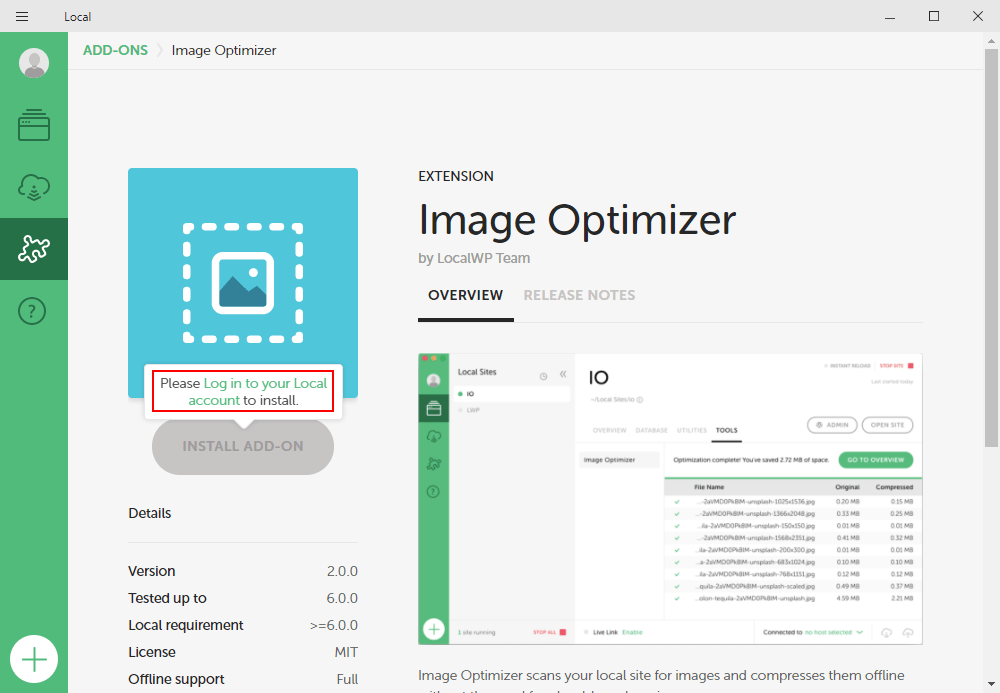The image size is (1000, 693).
Task: Select the Tested up to value 6.0.0
Action: tap(342, 598)
